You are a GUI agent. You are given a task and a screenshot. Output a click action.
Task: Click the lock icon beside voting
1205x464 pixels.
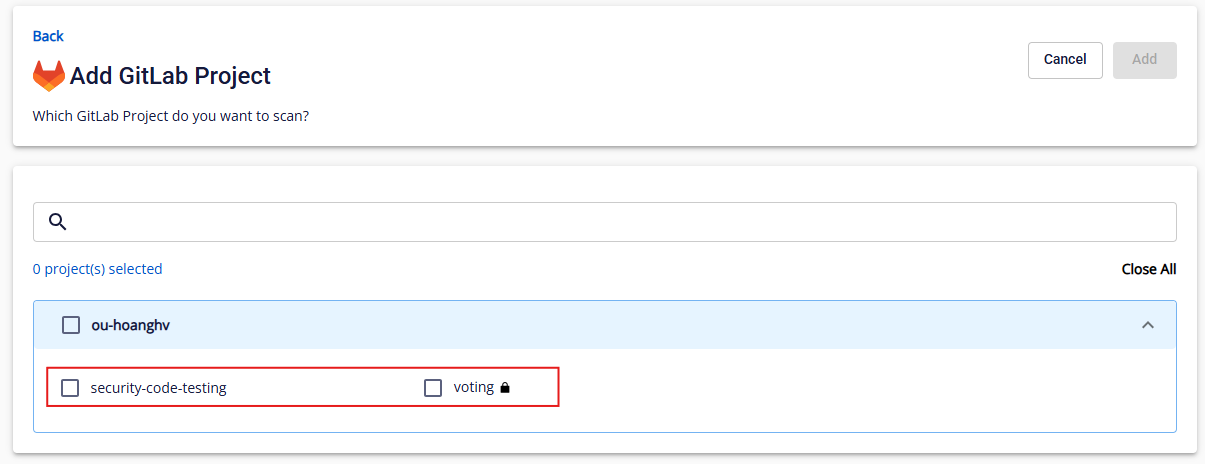tap(505, 388)
